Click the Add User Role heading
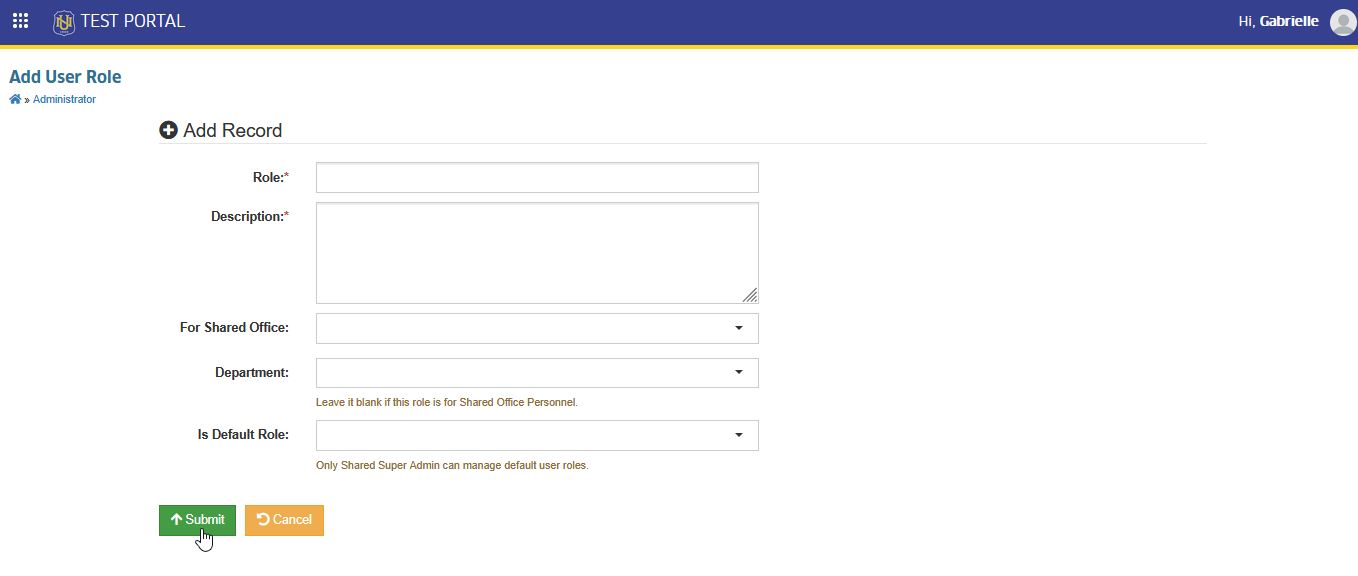1358x576 pixels. (x=65, y=77)
